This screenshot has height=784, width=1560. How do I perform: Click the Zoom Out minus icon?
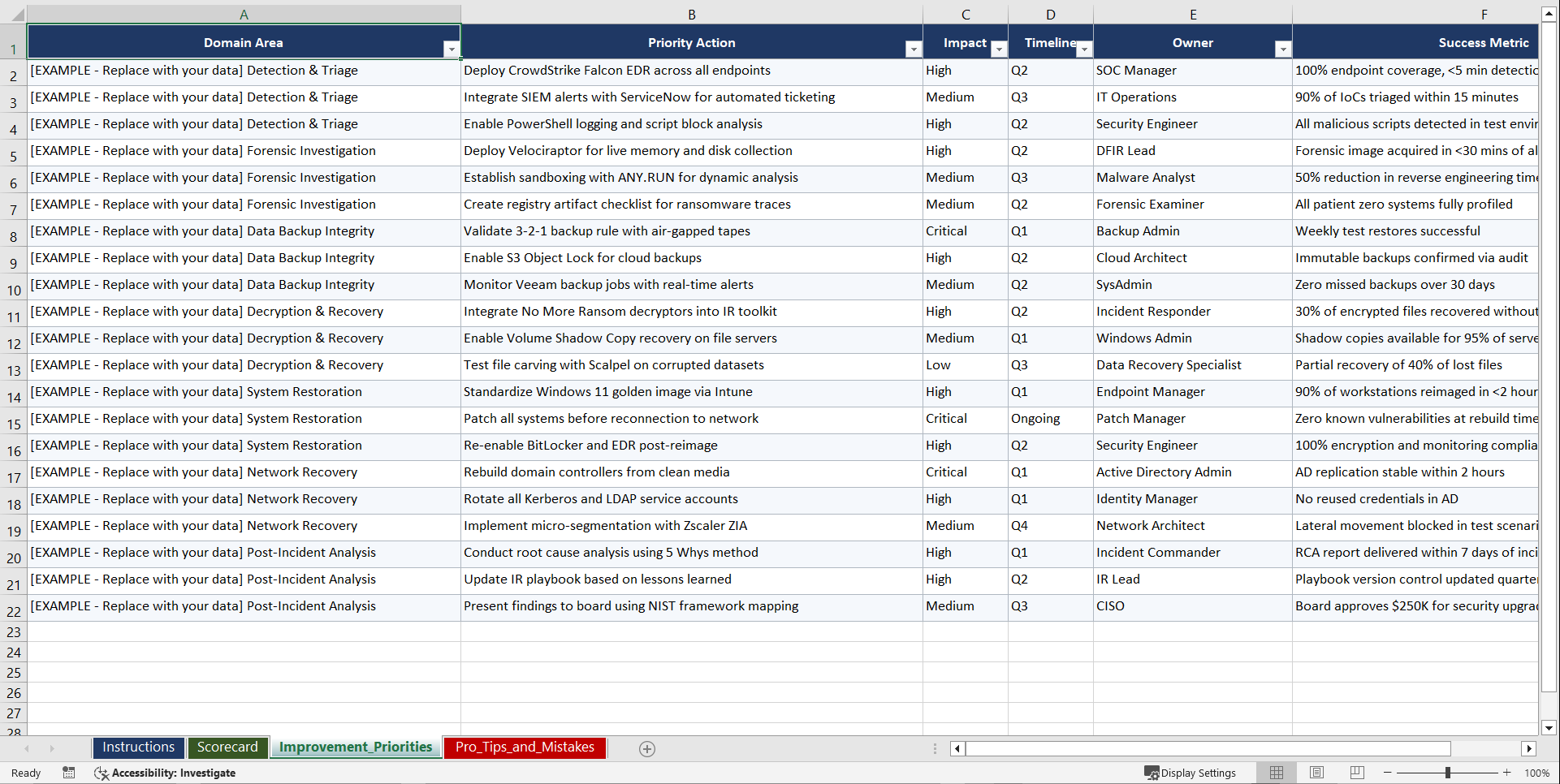click(1387, 773)
